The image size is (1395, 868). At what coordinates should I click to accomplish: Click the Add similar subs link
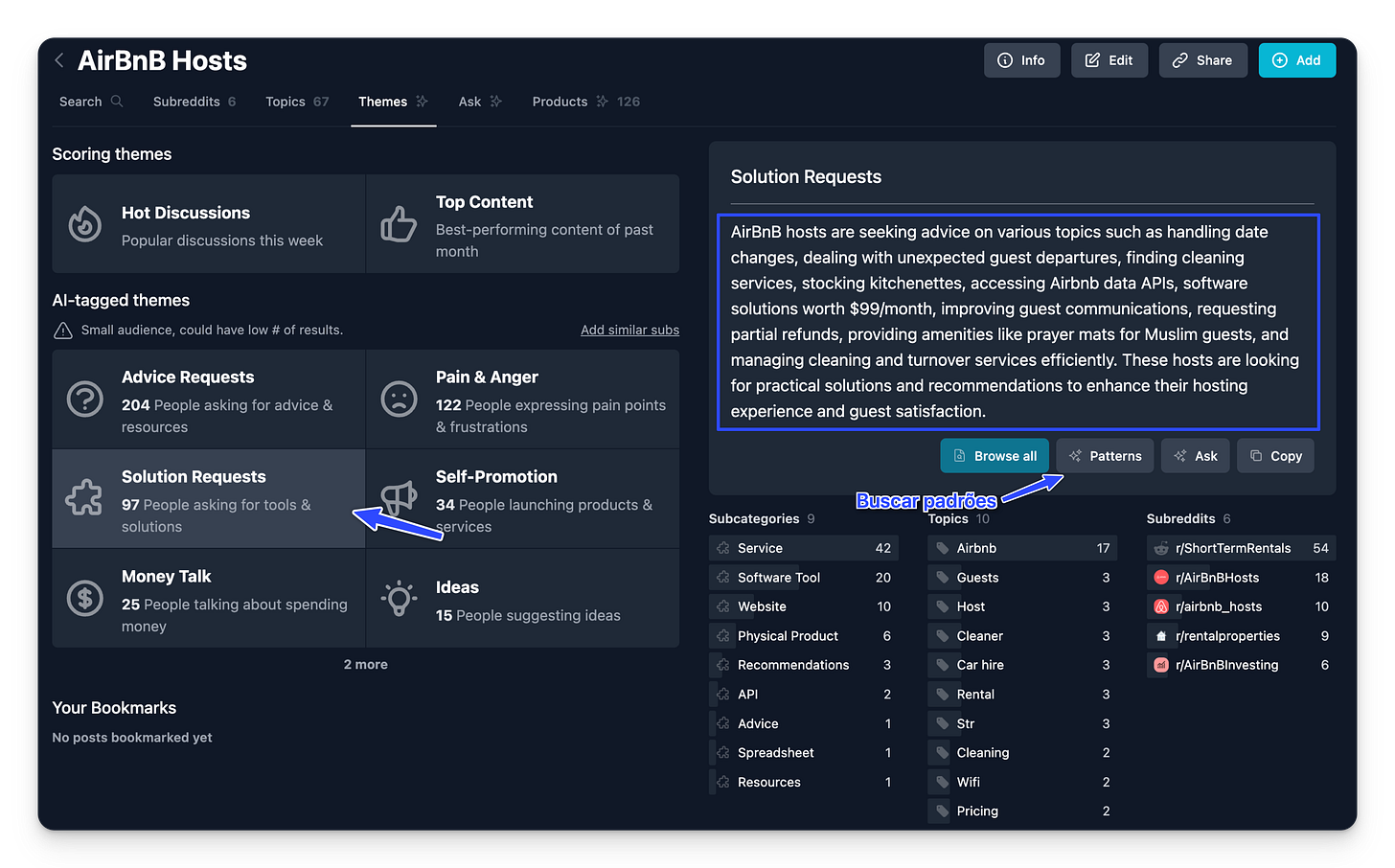click(629, 330)
